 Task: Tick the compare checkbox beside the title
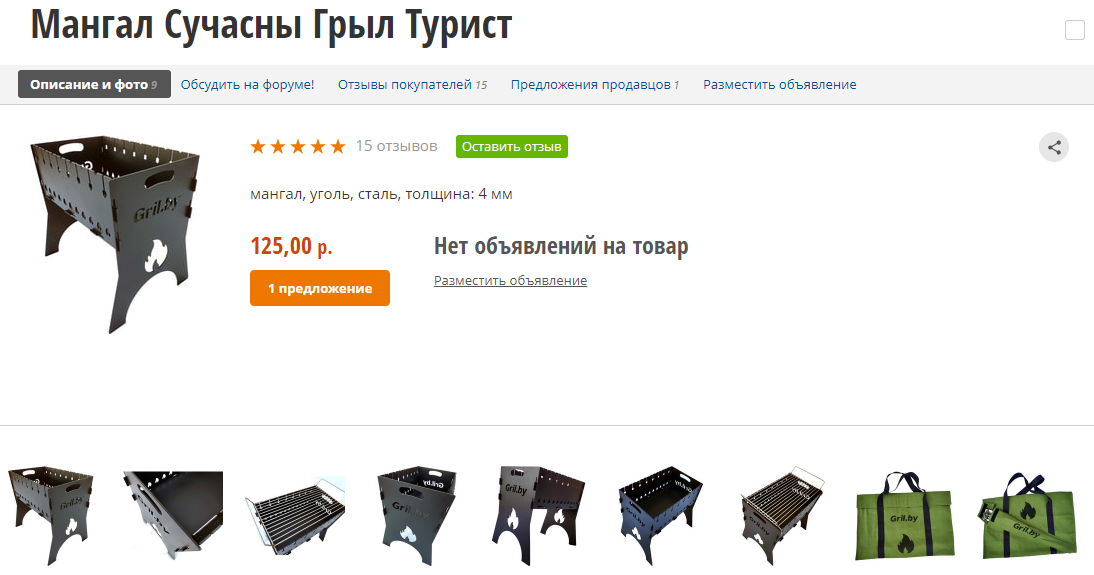(1074, 31)
